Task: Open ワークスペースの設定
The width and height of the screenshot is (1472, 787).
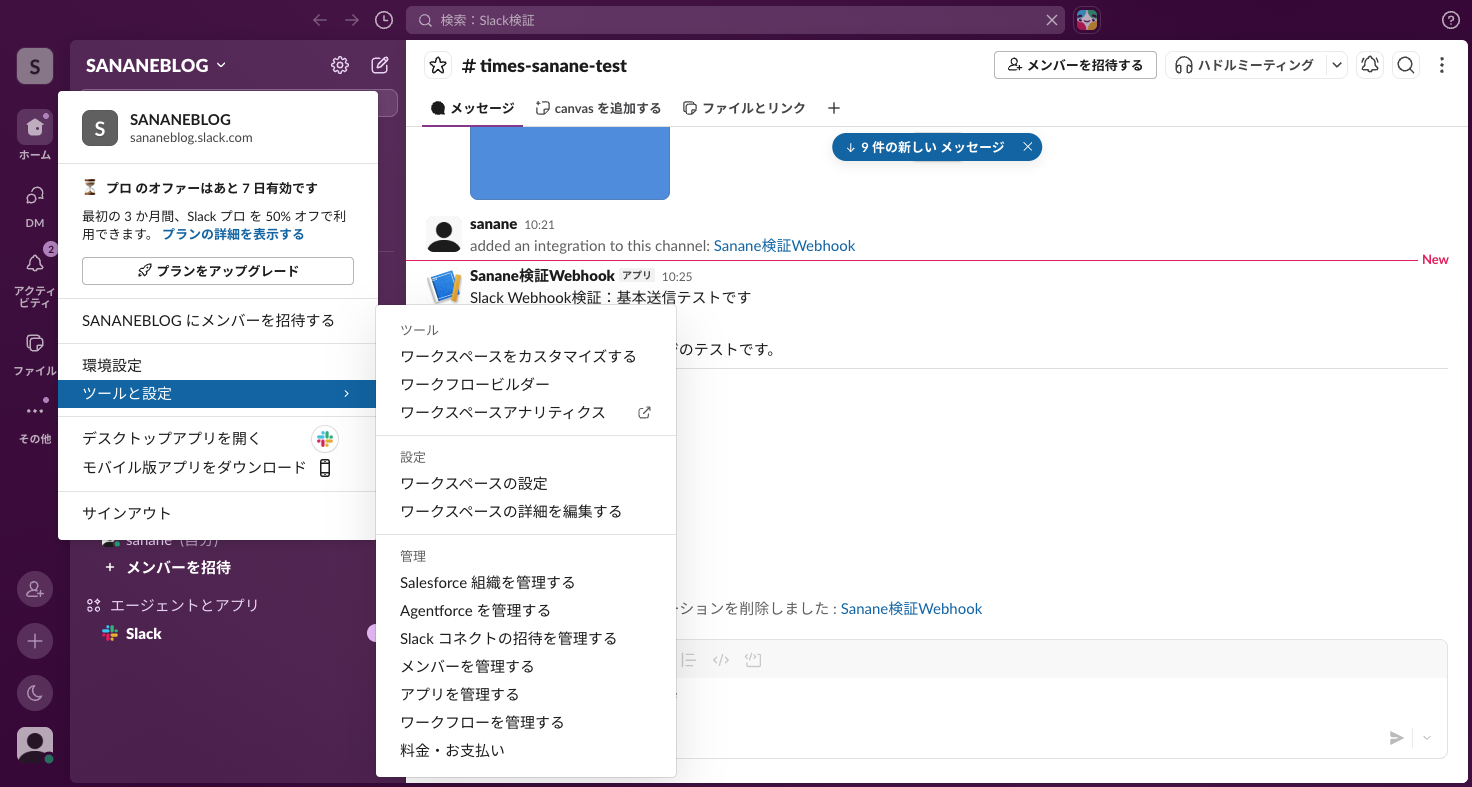Action: (x=526, y=483)
